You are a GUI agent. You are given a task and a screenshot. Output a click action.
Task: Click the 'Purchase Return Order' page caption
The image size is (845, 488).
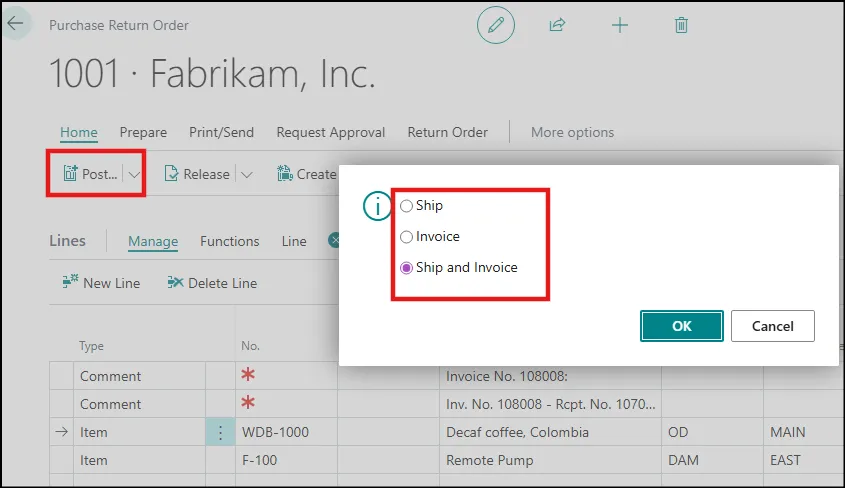[119, 25]
